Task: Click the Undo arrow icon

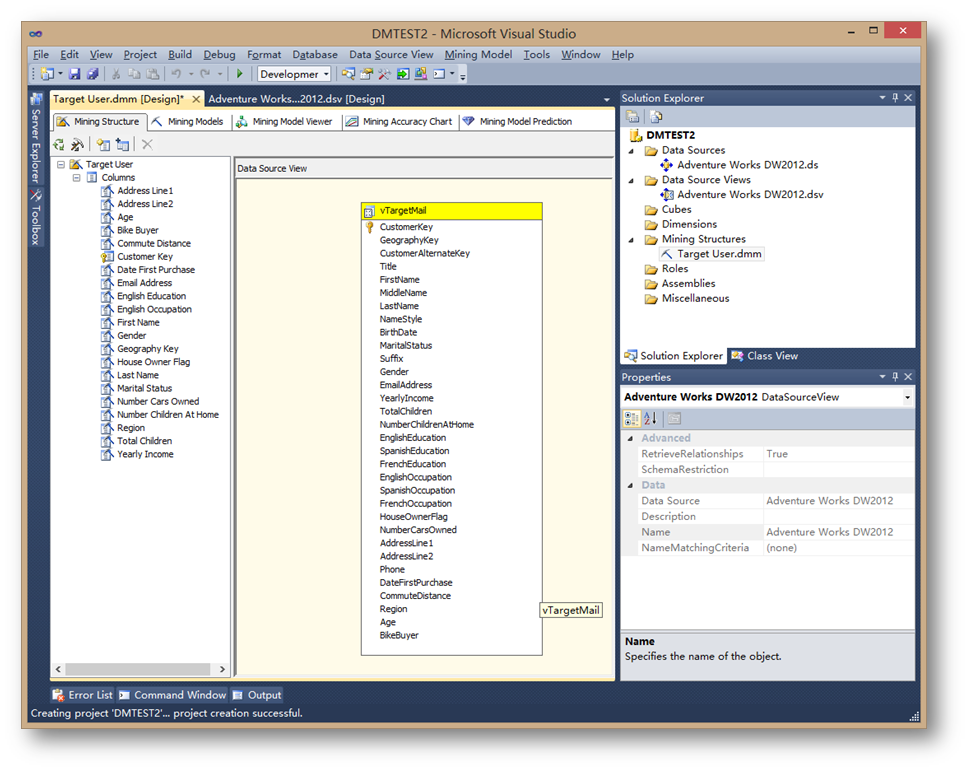Action: (x=177, y=74)
